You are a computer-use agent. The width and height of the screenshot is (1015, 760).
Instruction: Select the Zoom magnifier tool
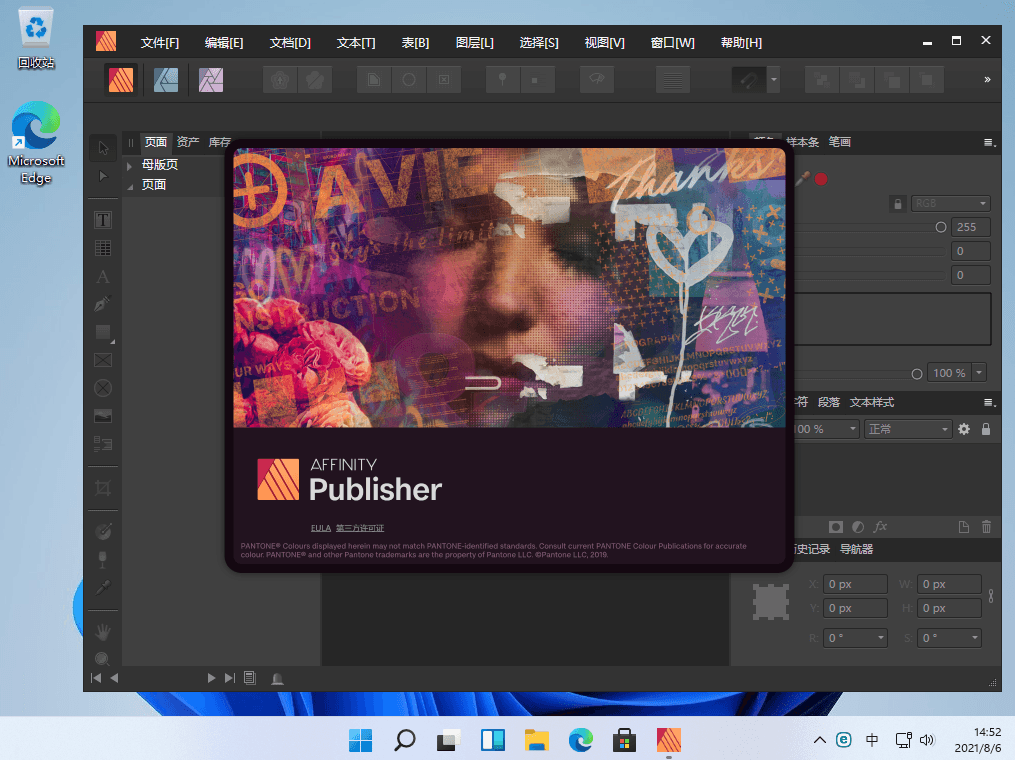click(x=102, y=658)
